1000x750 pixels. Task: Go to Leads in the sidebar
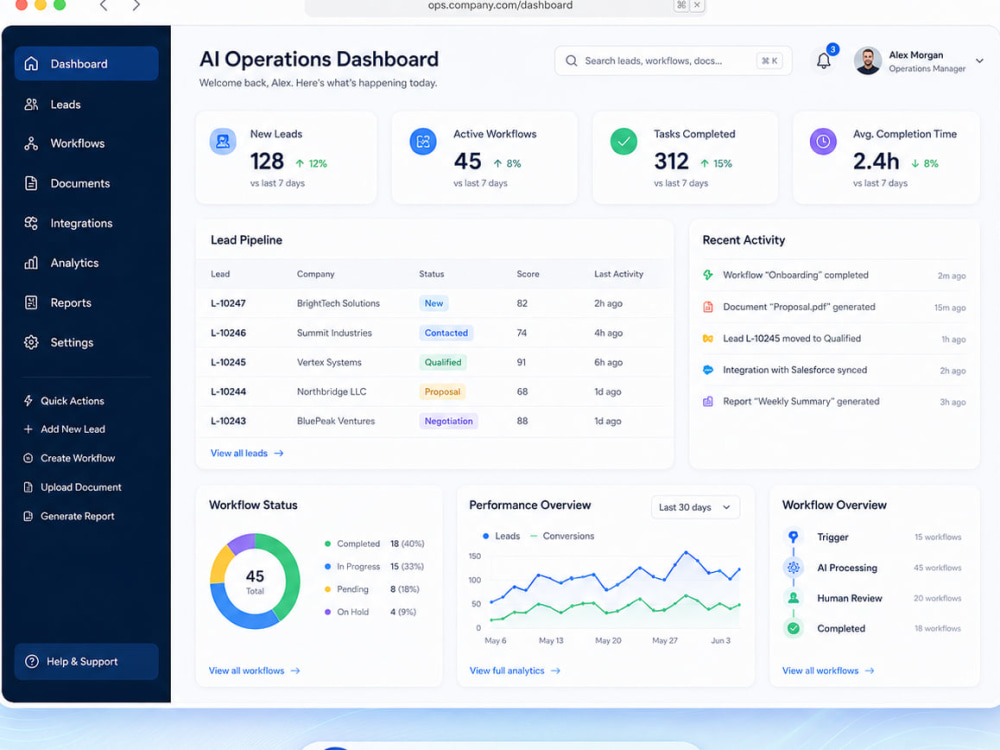86,105
